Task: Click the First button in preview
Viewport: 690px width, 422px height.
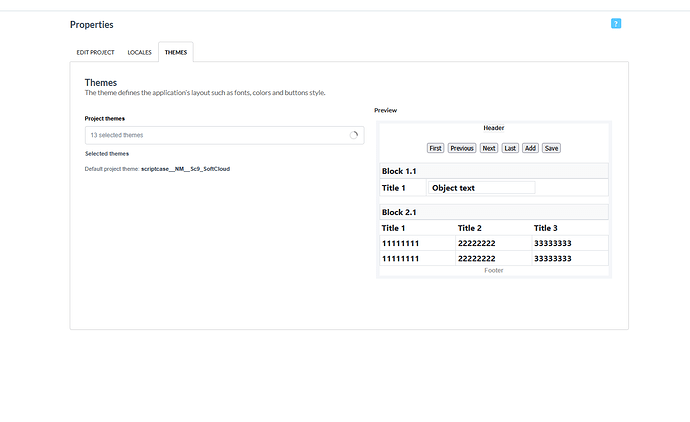Action: coord(435,148)
